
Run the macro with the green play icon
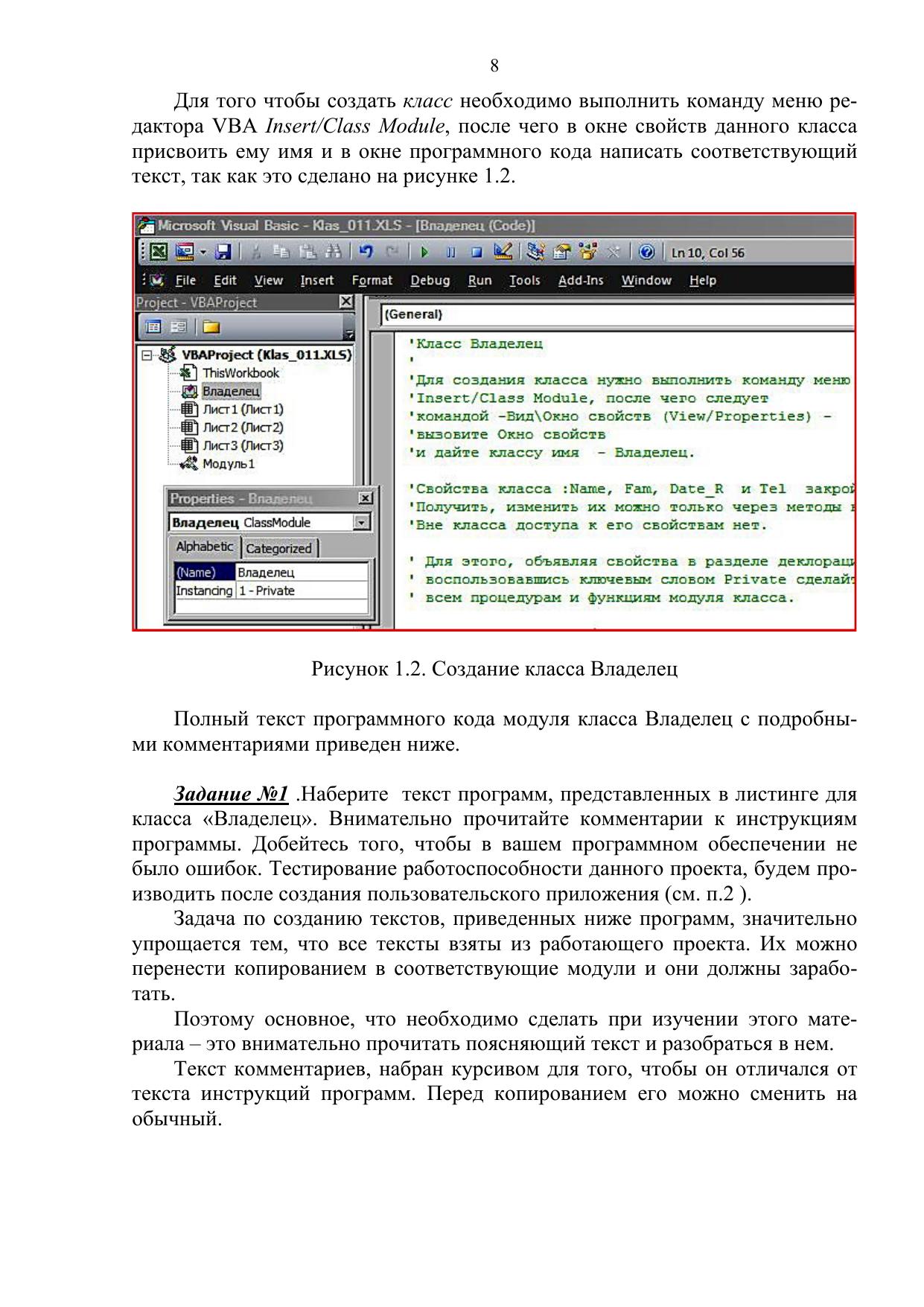[424, 252]
